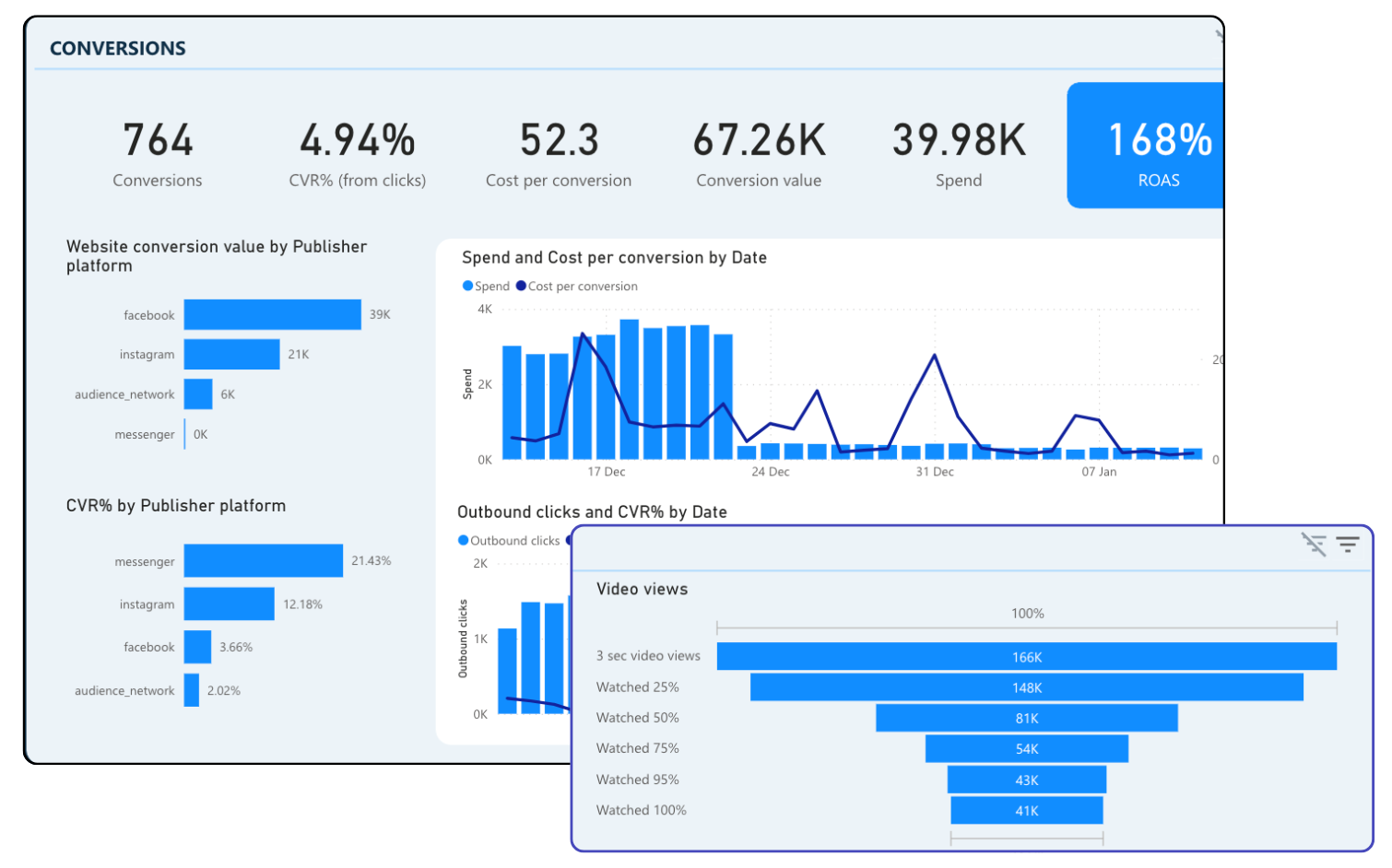Image resolution: width=1392 pixels, height=868 pixels.
Task: Click the instagram 12.18% CVR bar
Action: [229, 604]
